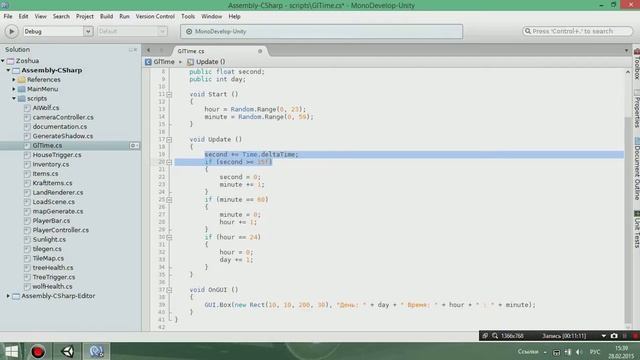Open the recorder dropdown arrow
Screen dimensions: 640x360
click(x=604, y=336)
